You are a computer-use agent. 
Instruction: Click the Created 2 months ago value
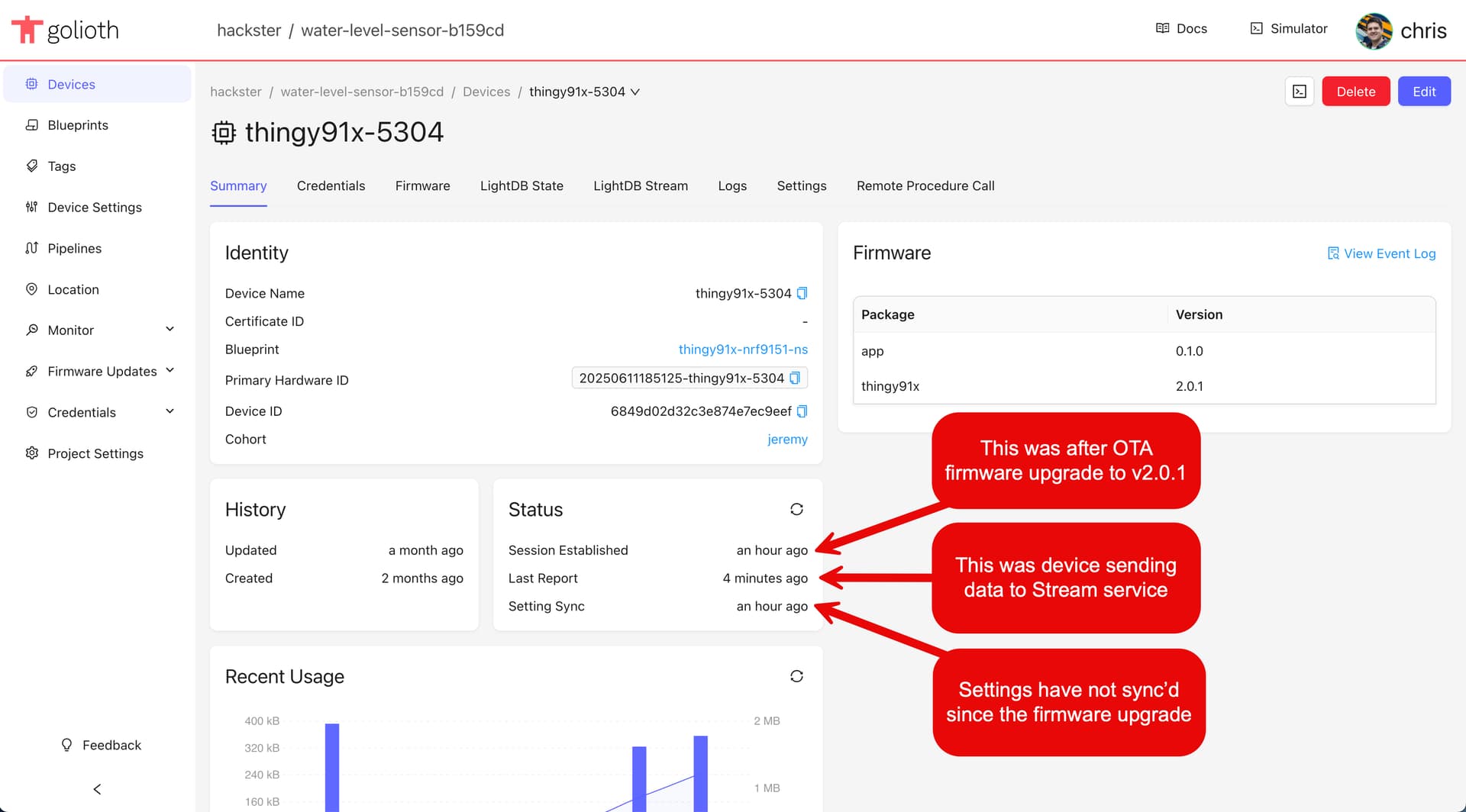tap(422, 578)
